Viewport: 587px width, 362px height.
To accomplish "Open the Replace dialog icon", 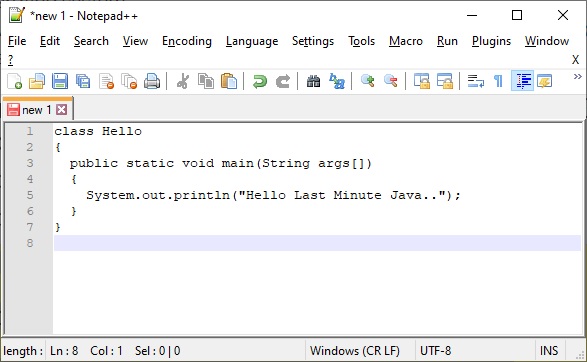I will click(x=337, y=81).
